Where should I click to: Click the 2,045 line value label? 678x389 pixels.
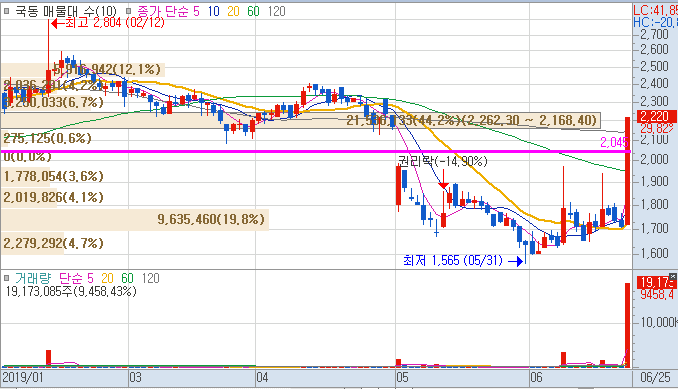tap(613, 142)
